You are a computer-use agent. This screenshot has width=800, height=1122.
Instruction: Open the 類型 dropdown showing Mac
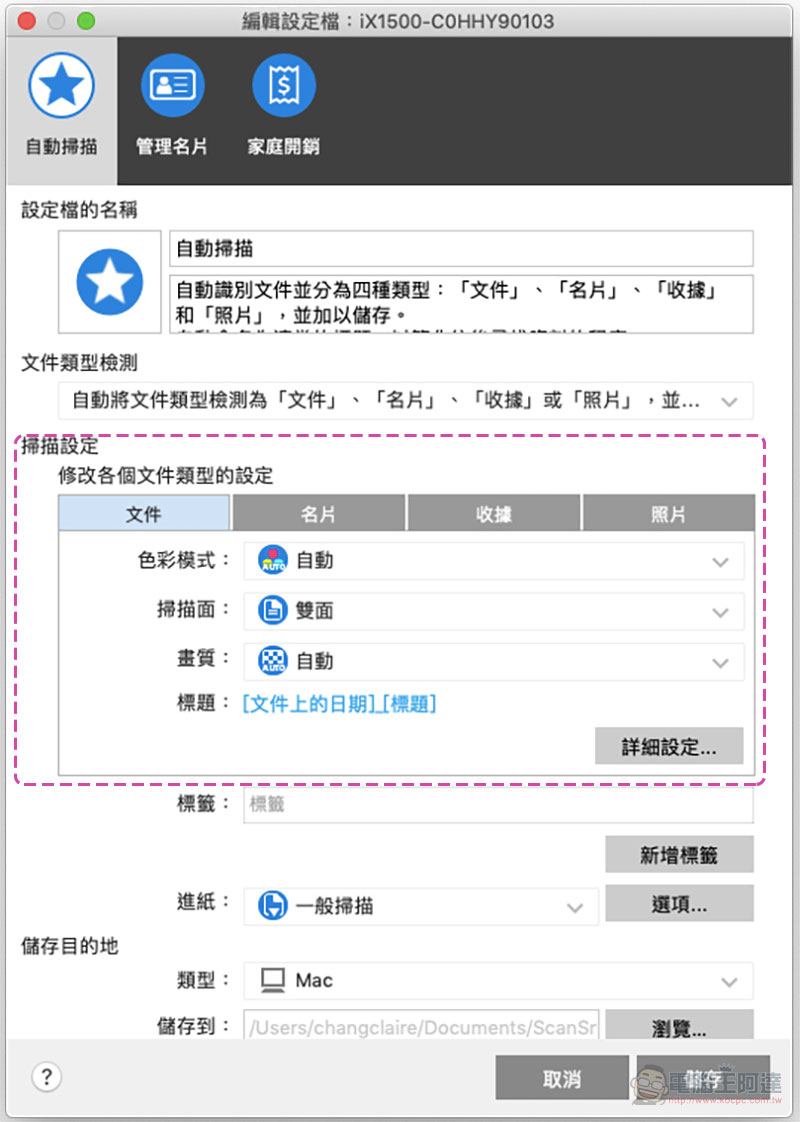click(x=498, y=981)
